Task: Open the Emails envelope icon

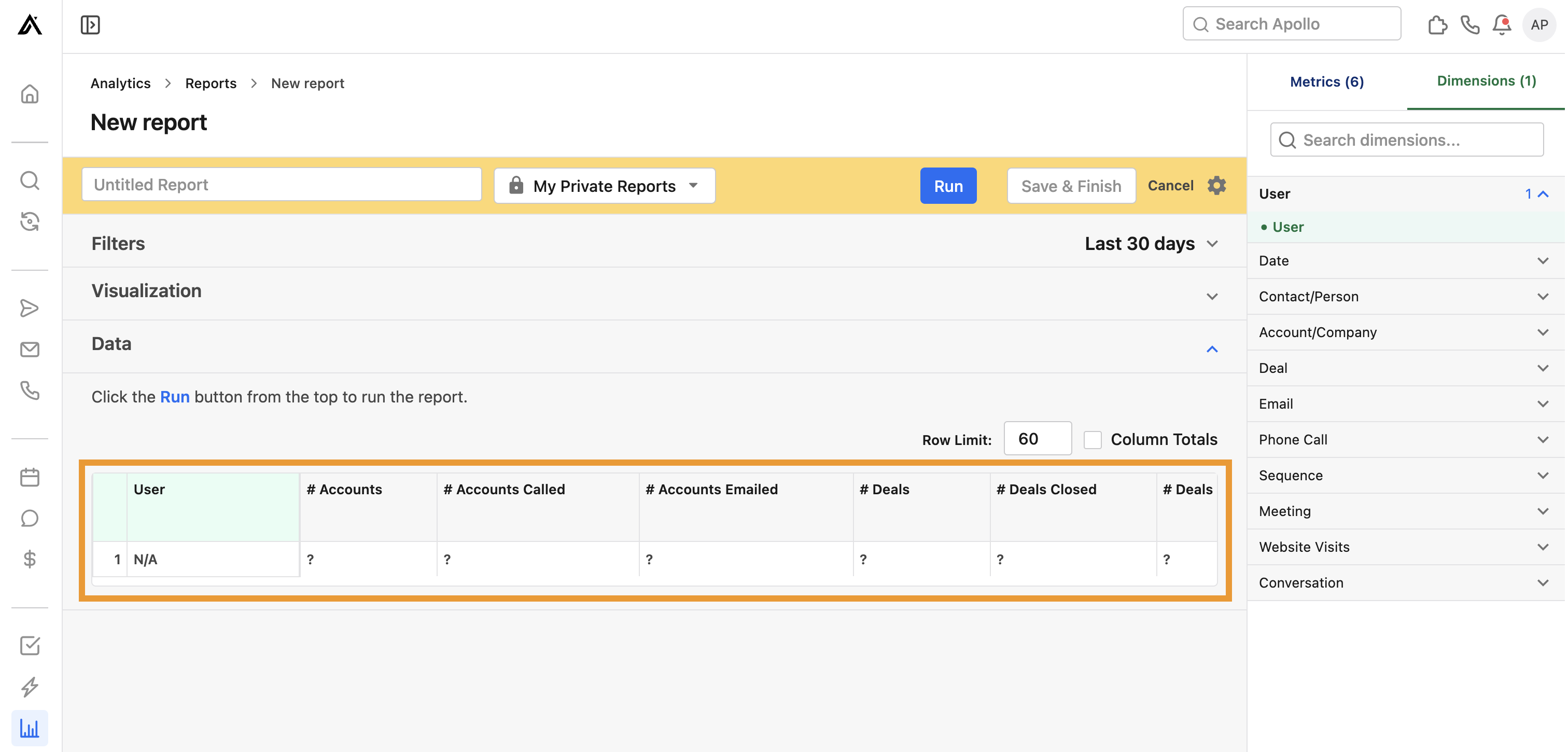Action: click(29, 350)
